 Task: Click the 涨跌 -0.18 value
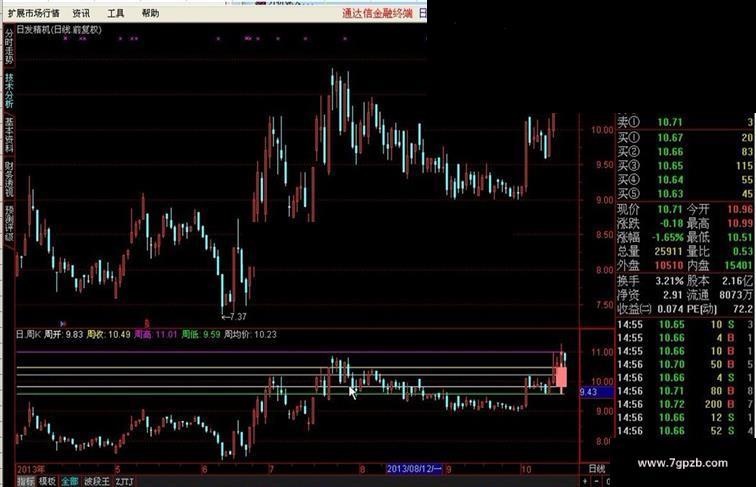point(672,223)
